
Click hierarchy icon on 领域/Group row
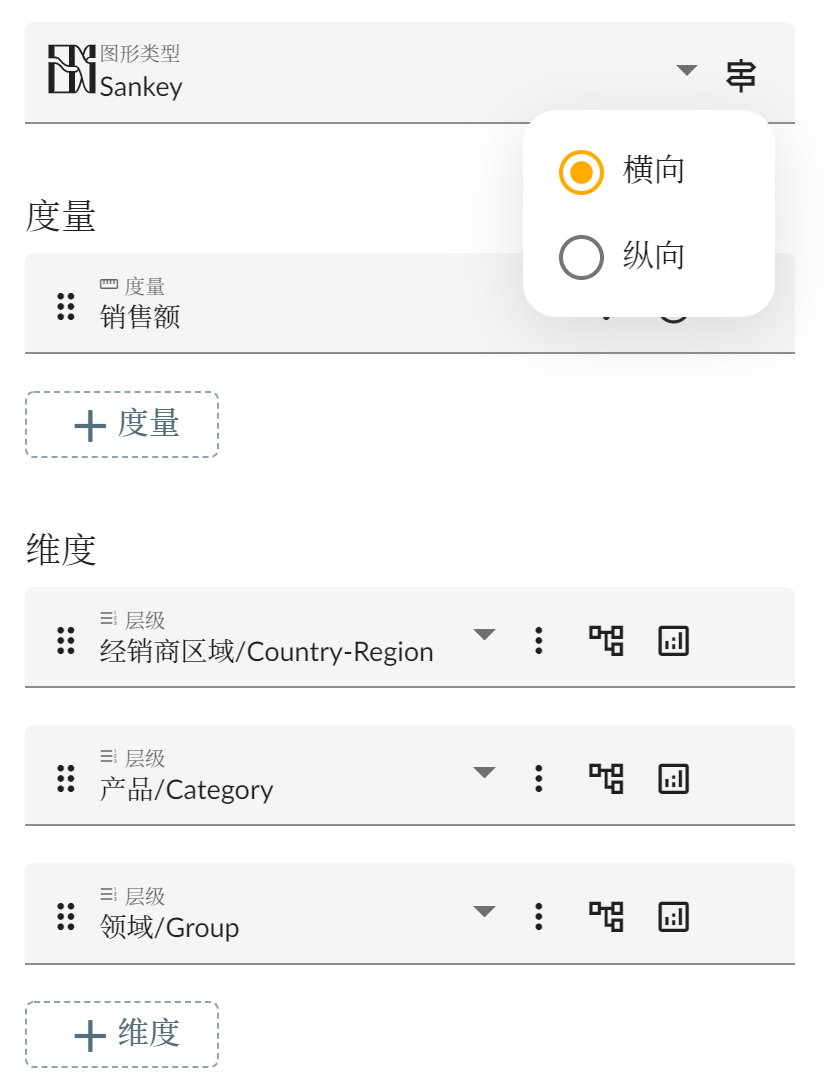pyautogui.click(x=606, y=916)
